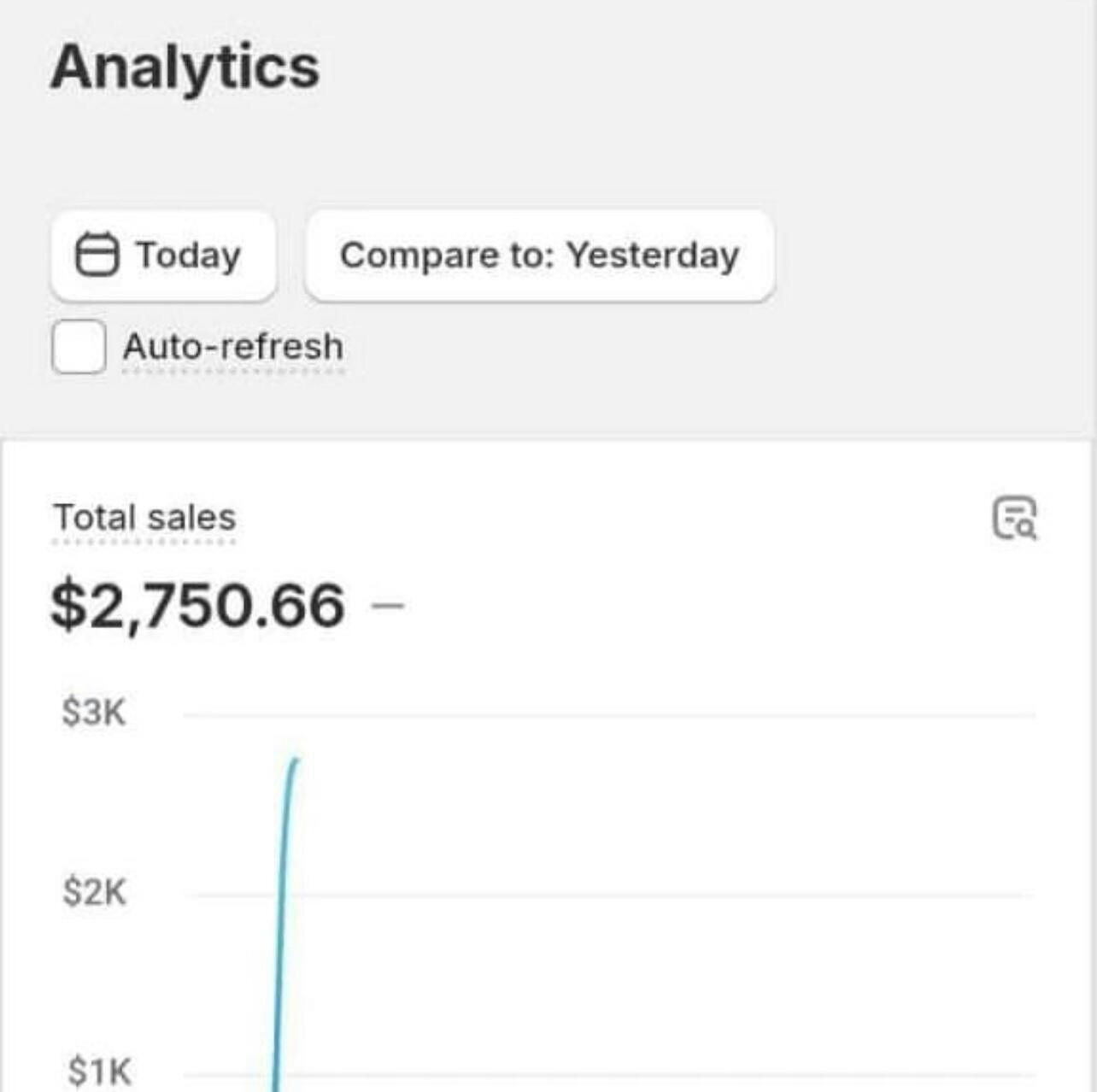
Task: Open the Today date range picker
Action: [x=163, y=255]
